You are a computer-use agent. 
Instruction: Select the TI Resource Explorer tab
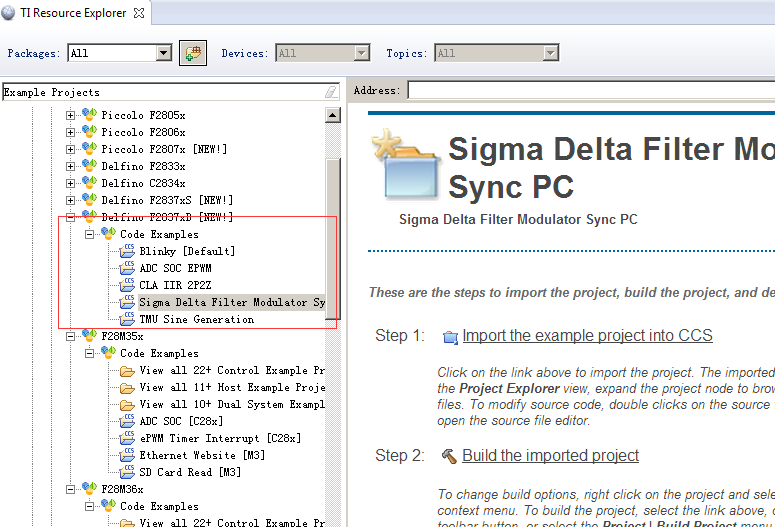(x=73, y=13)
